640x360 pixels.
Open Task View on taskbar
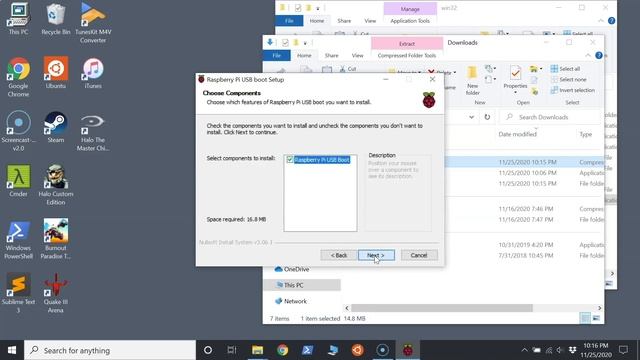click(x=232, y=350)
